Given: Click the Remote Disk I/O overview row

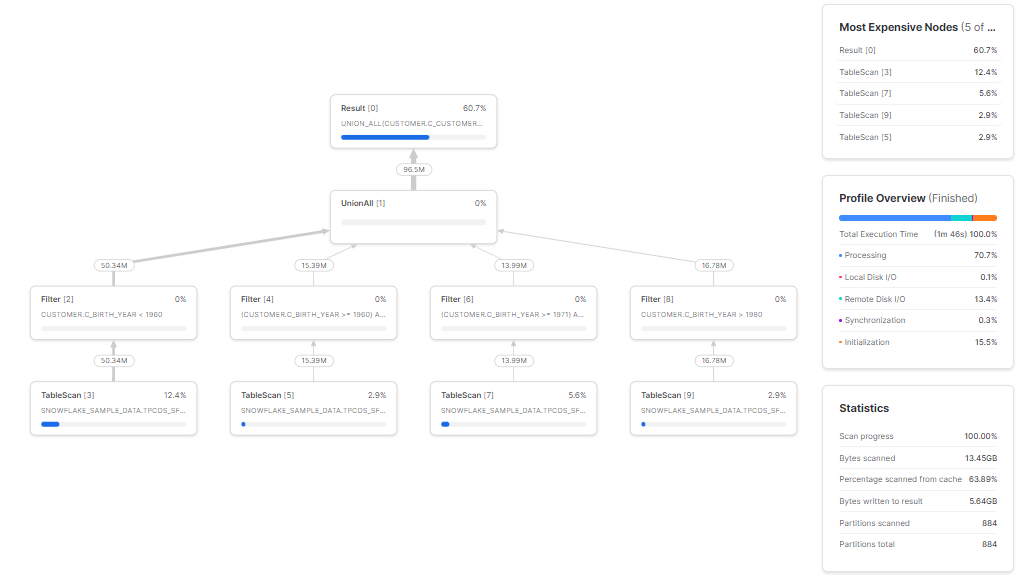Looking at the screenshot, I should tap(917, 299).
